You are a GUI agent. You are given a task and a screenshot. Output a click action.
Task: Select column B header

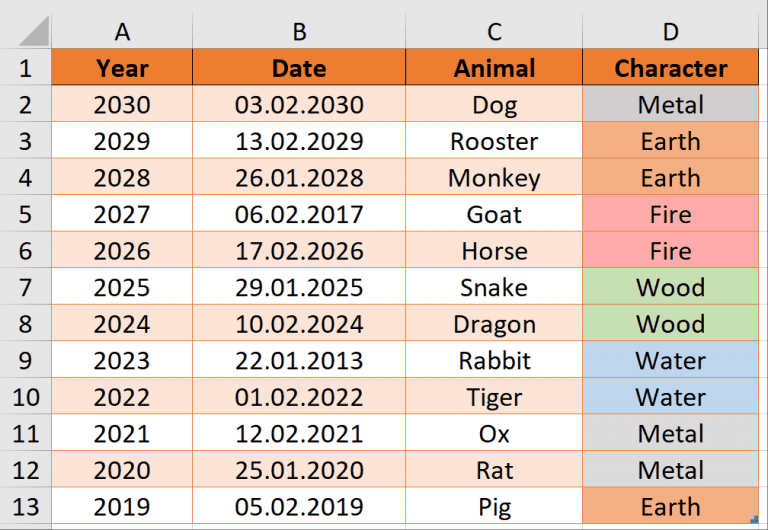coord(299,31)
